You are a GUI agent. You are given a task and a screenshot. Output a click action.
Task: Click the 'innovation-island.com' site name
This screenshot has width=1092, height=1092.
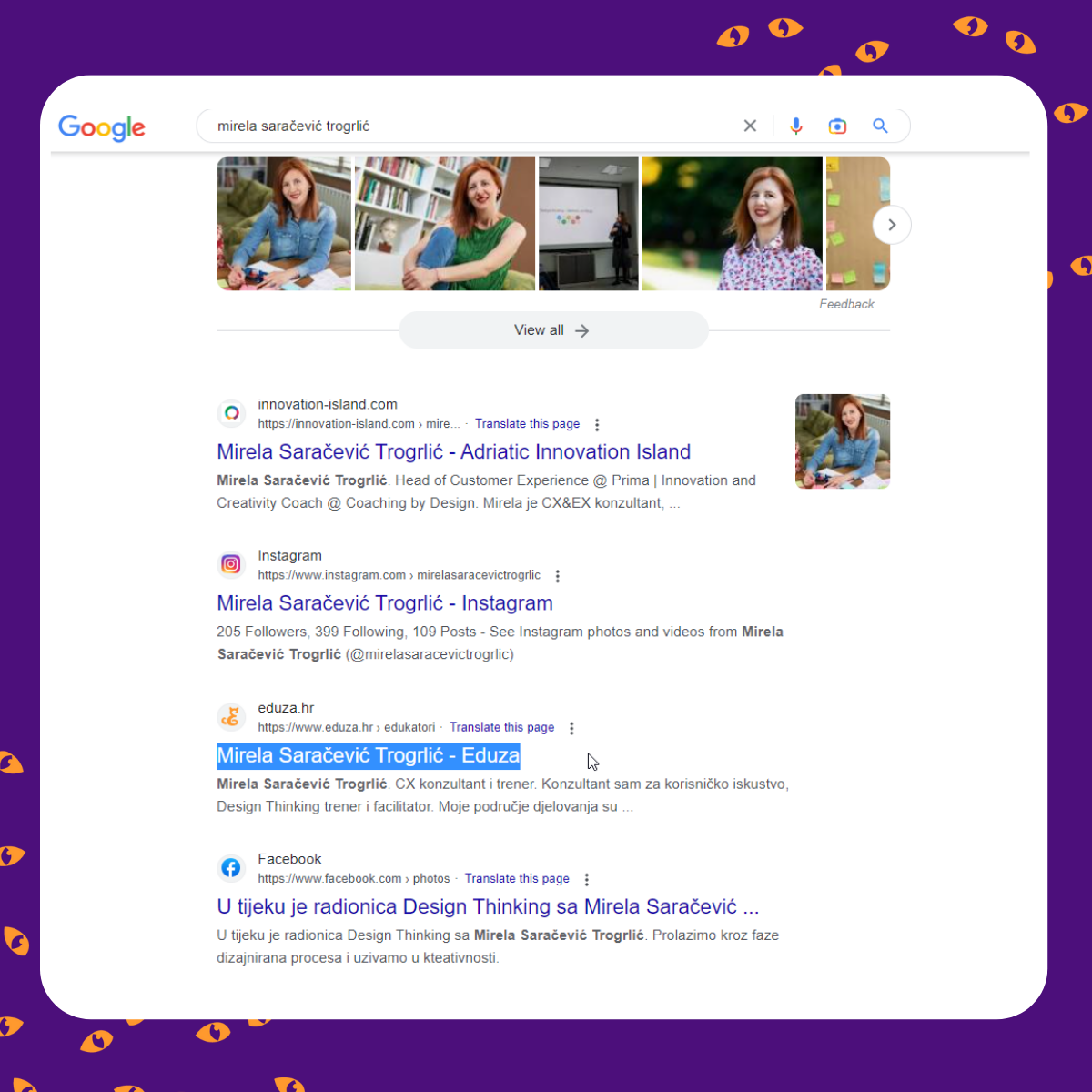click(328, 404)
